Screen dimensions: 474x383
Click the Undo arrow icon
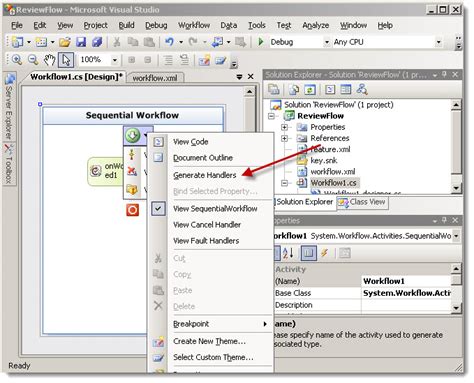point(169,42)
